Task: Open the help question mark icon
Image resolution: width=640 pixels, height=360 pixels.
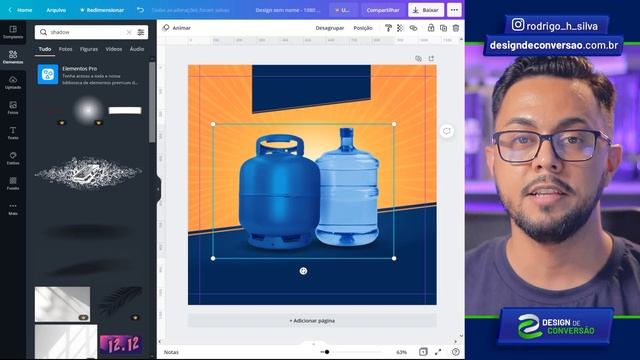Action: 456,352
